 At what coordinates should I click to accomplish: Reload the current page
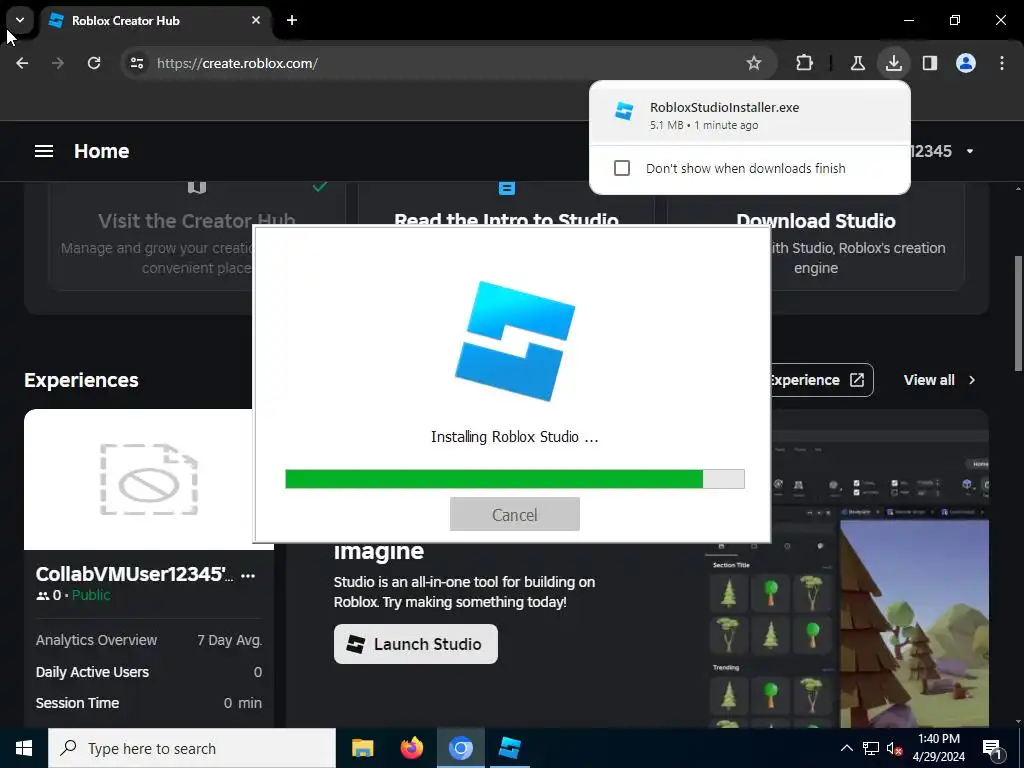coord(94,63)
